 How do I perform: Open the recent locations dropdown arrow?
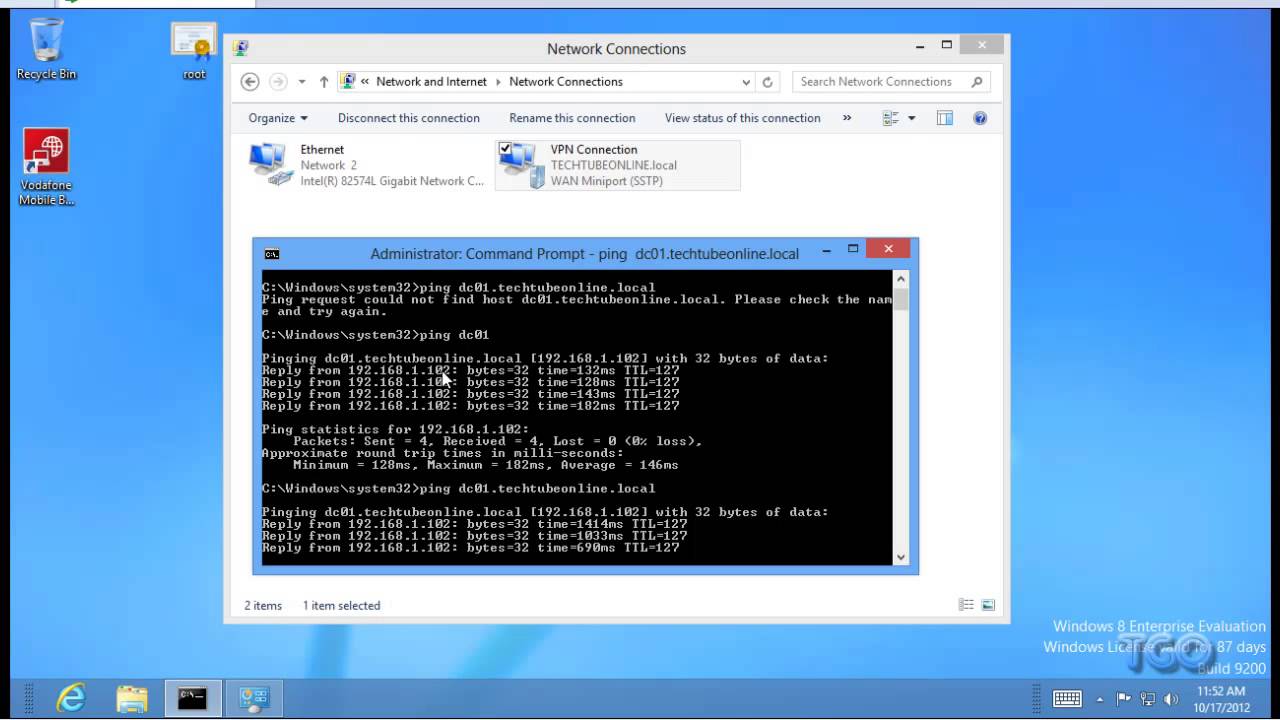click(x=302, y=82)
